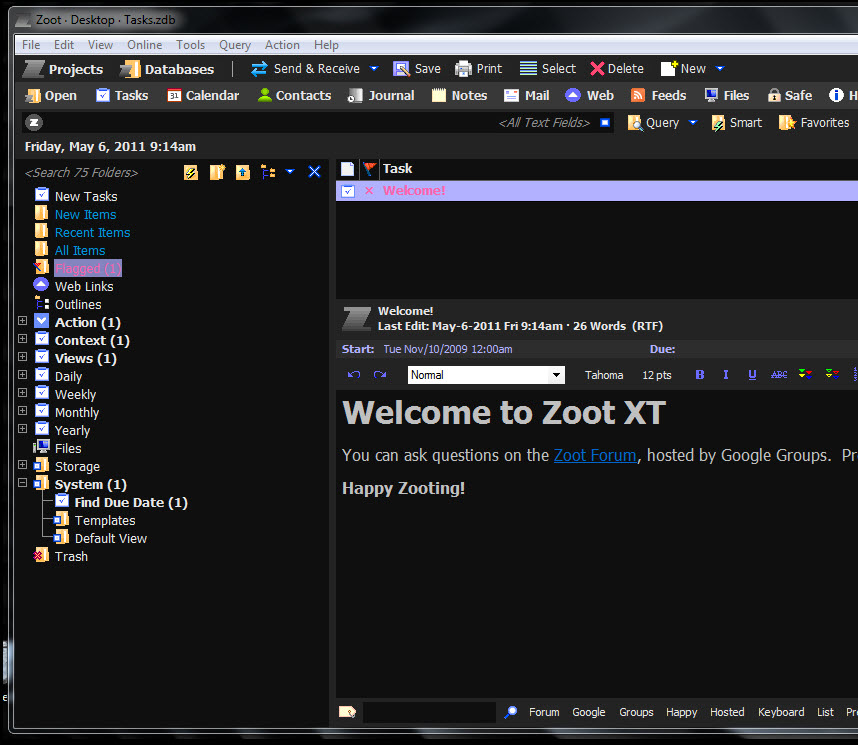The image size is (858, 745).
Task: Click the Select toolbar icon
Action: click(x=528, y=68)
